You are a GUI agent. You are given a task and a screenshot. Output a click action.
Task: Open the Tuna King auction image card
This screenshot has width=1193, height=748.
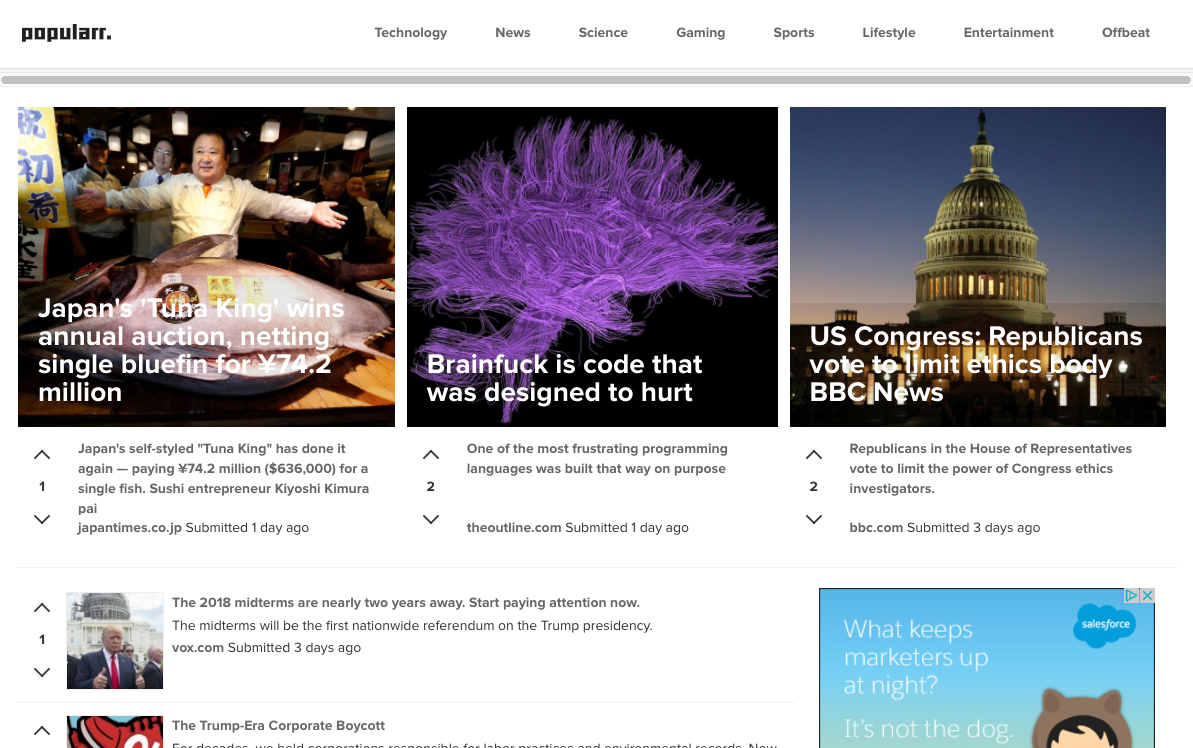206,266
